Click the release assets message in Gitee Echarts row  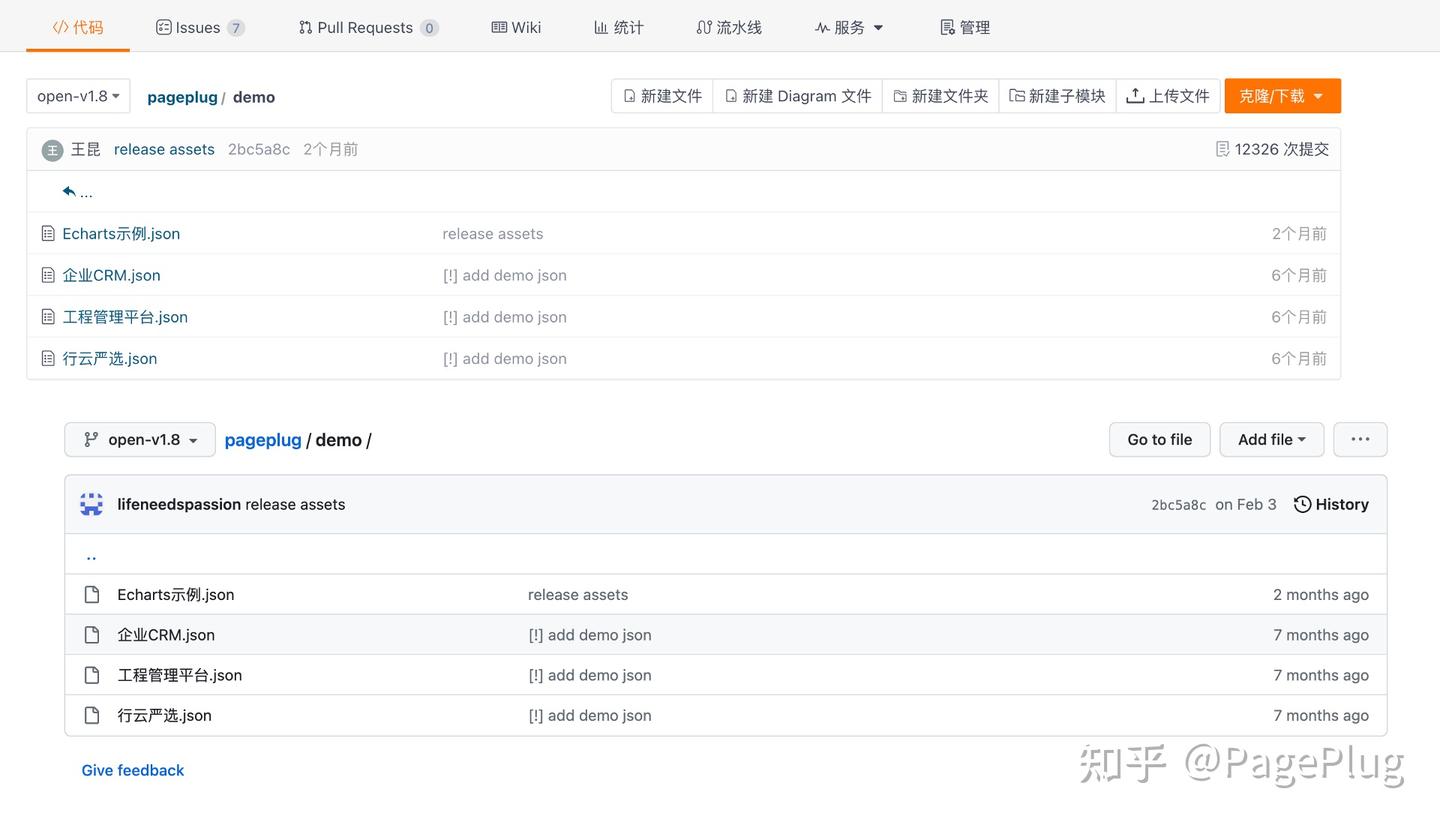[493, 233]
